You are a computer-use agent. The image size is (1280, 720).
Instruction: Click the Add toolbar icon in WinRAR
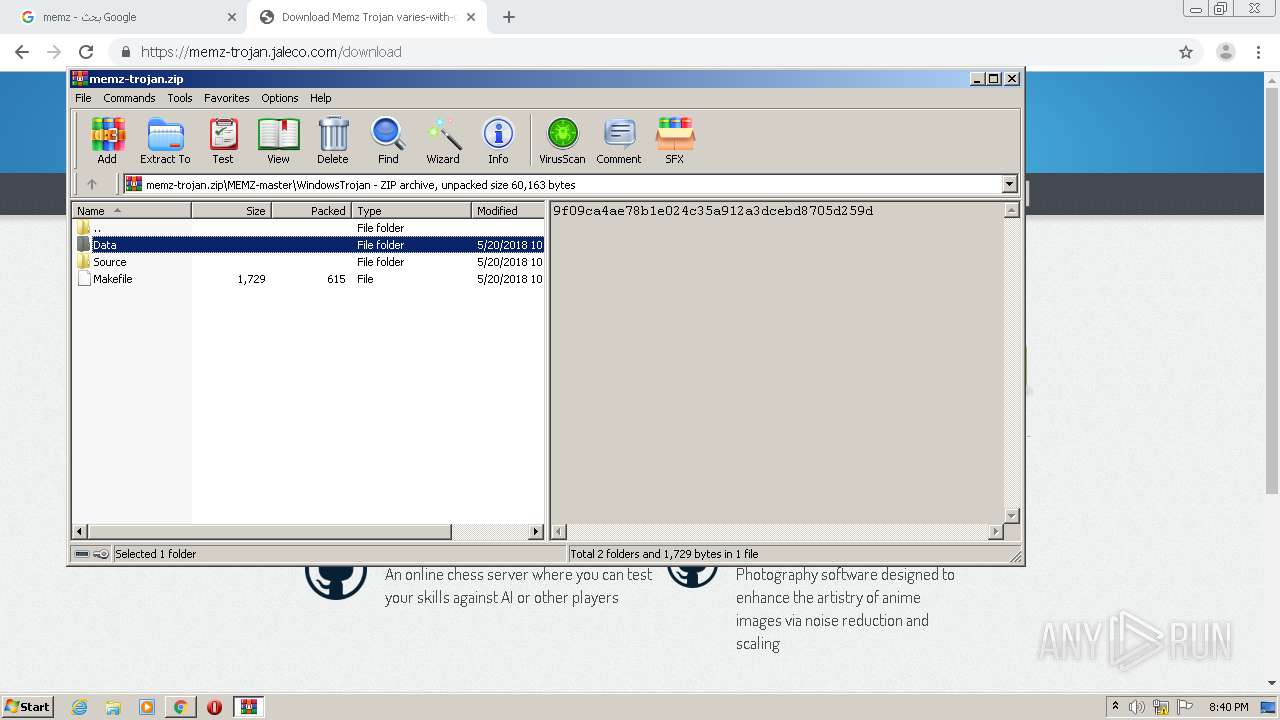tap(107, 140)
